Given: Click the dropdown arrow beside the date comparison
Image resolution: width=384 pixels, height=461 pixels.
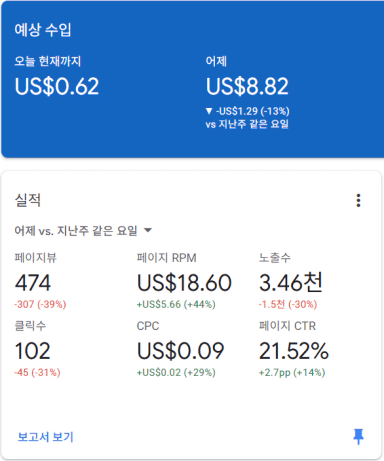Looking at the screenshot, I should (x=148, y=230).
